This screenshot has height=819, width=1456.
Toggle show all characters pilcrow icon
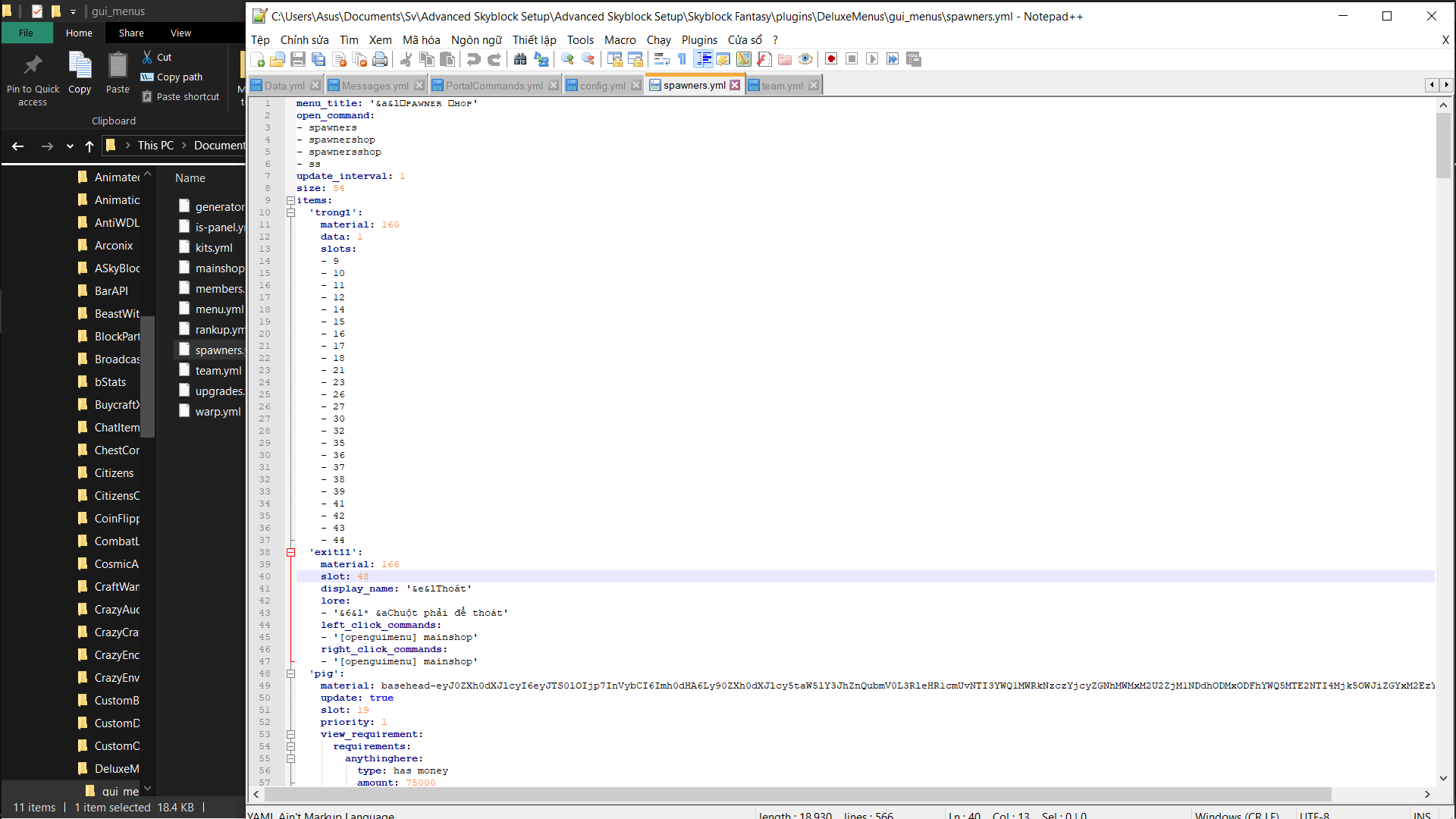(682, 59)
